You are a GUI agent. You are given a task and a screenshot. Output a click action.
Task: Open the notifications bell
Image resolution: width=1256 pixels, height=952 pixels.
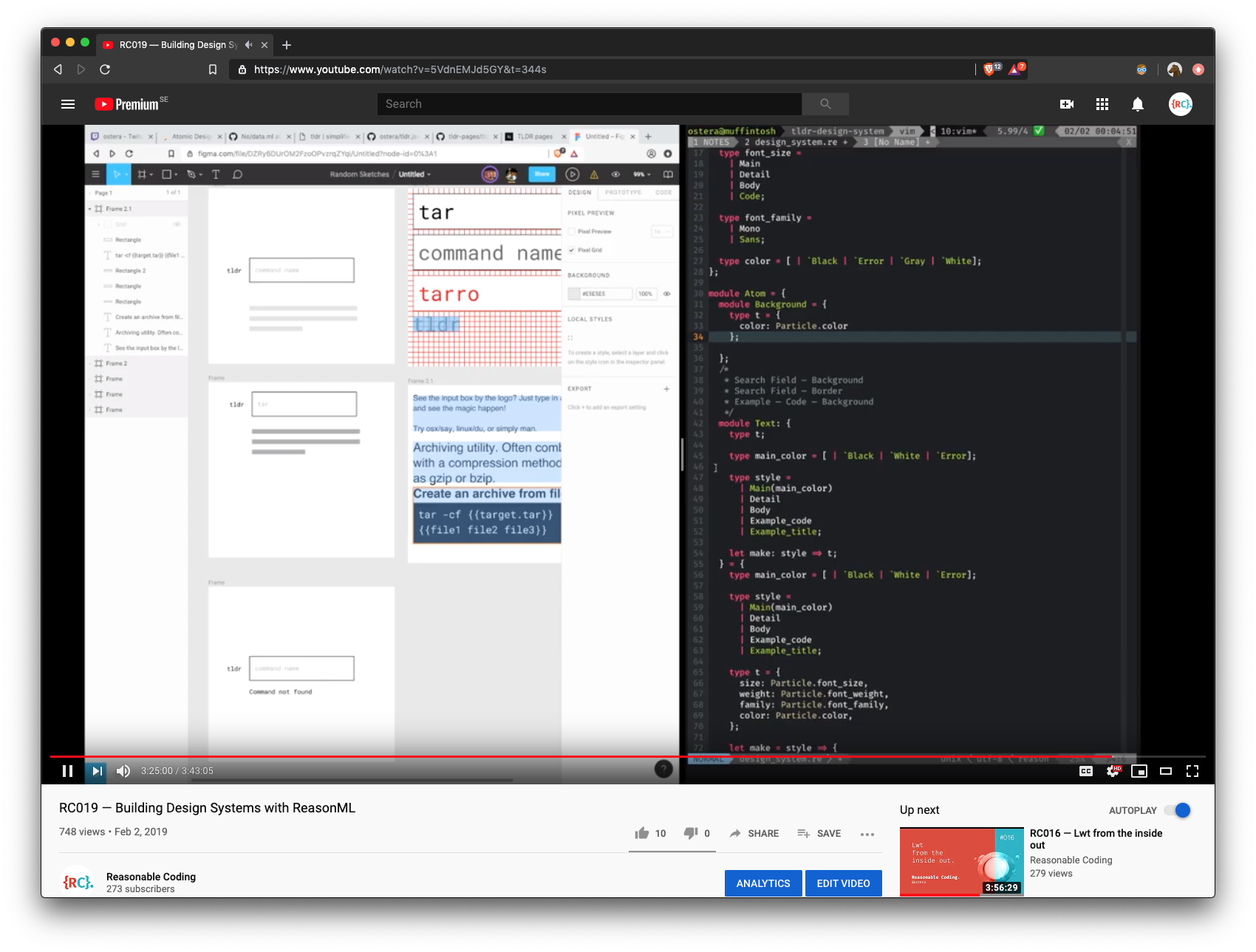click(1137, 103)
